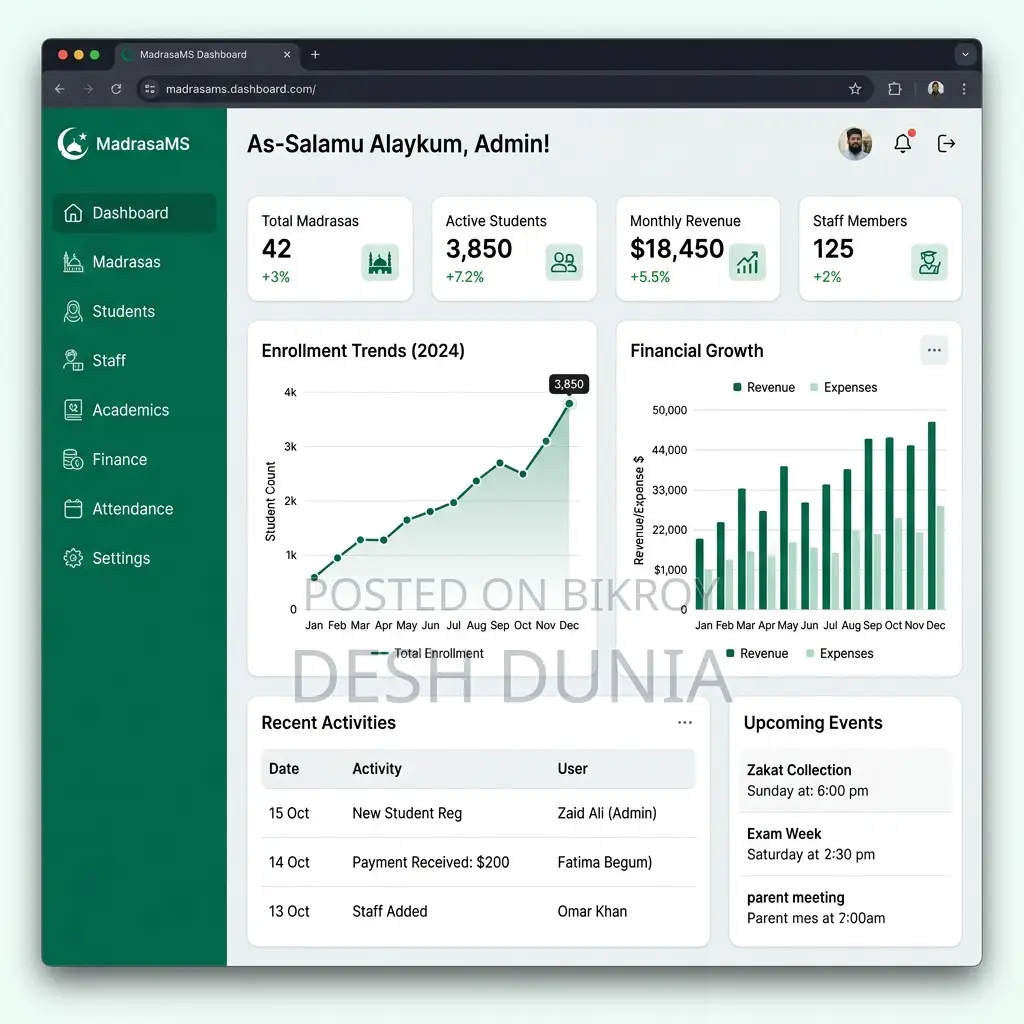Click the people icon on Active Students card

pos(564,263)
